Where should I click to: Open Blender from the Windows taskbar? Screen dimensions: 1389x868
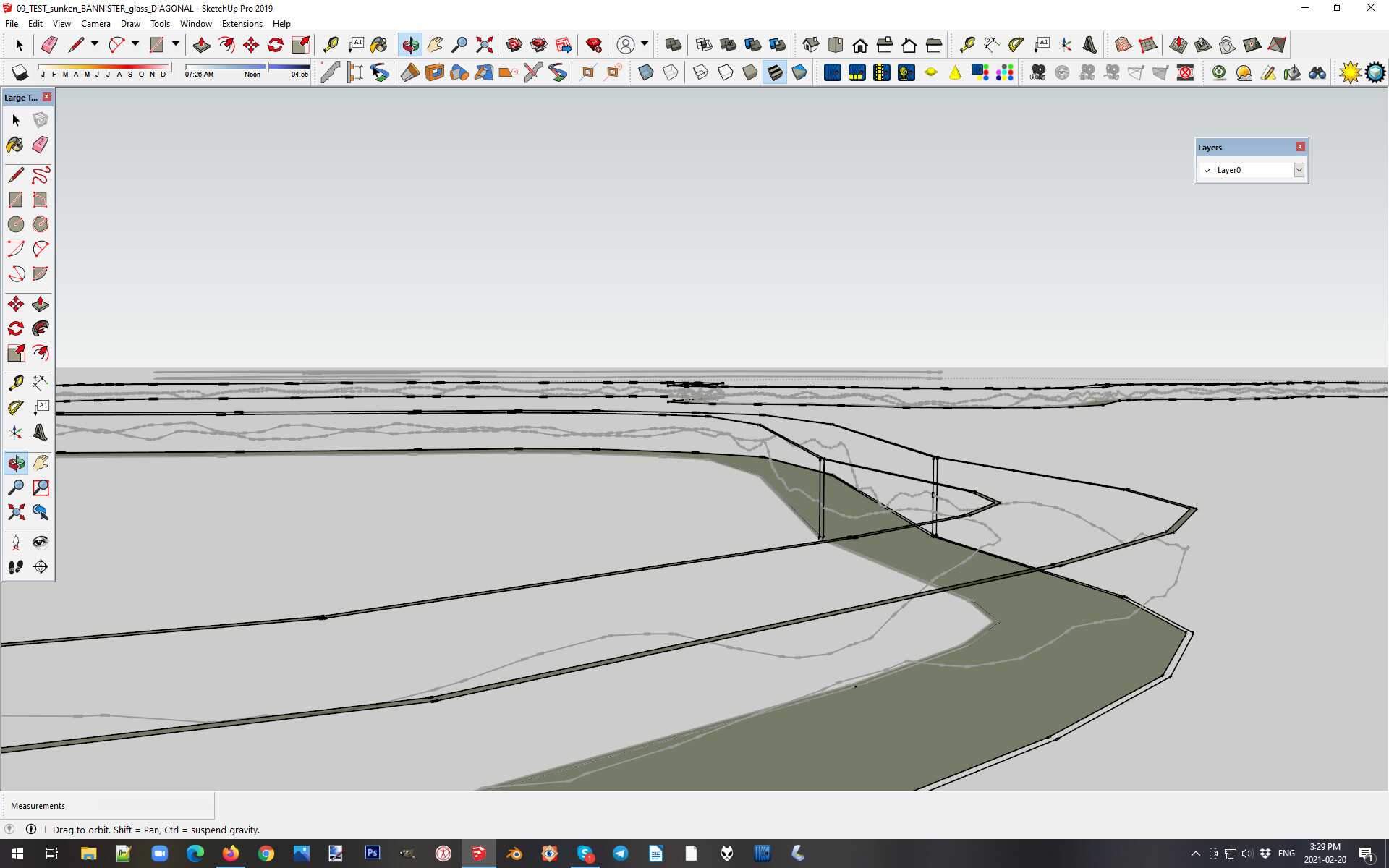tap(514, 854)
